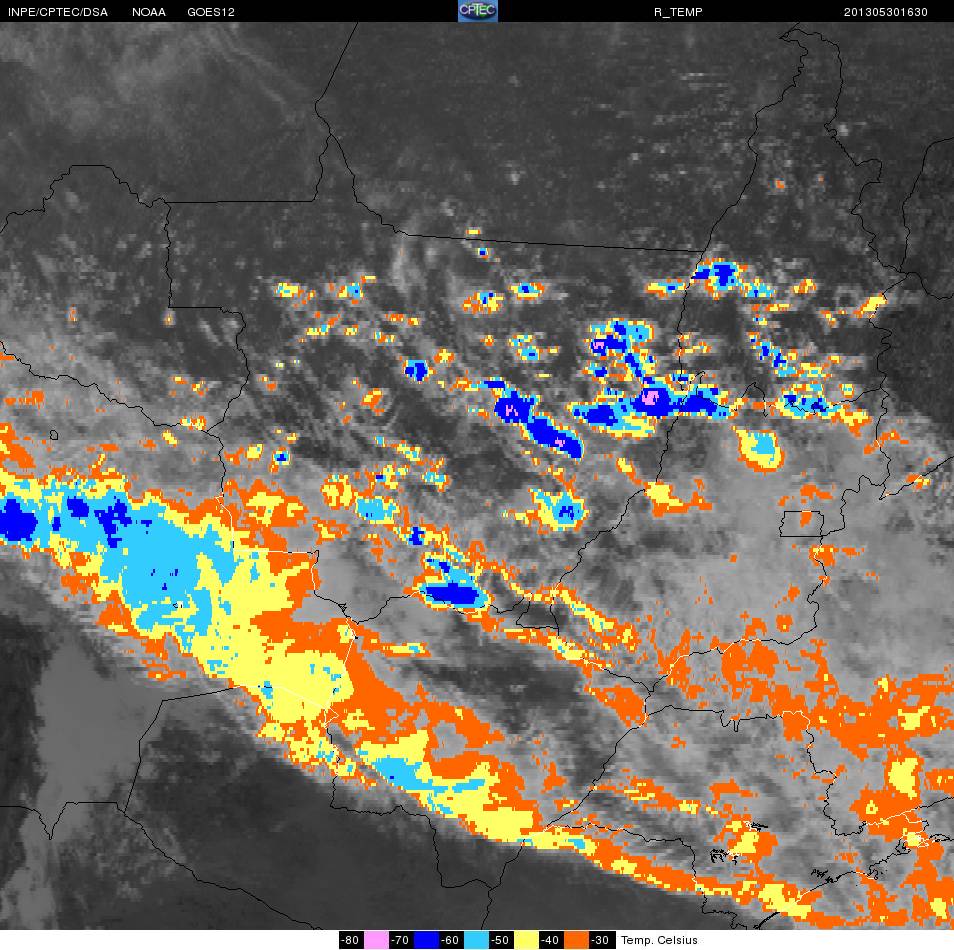954x950 pixels.
Task: Click the NOAA label in header
Action: tap(148, 12)
